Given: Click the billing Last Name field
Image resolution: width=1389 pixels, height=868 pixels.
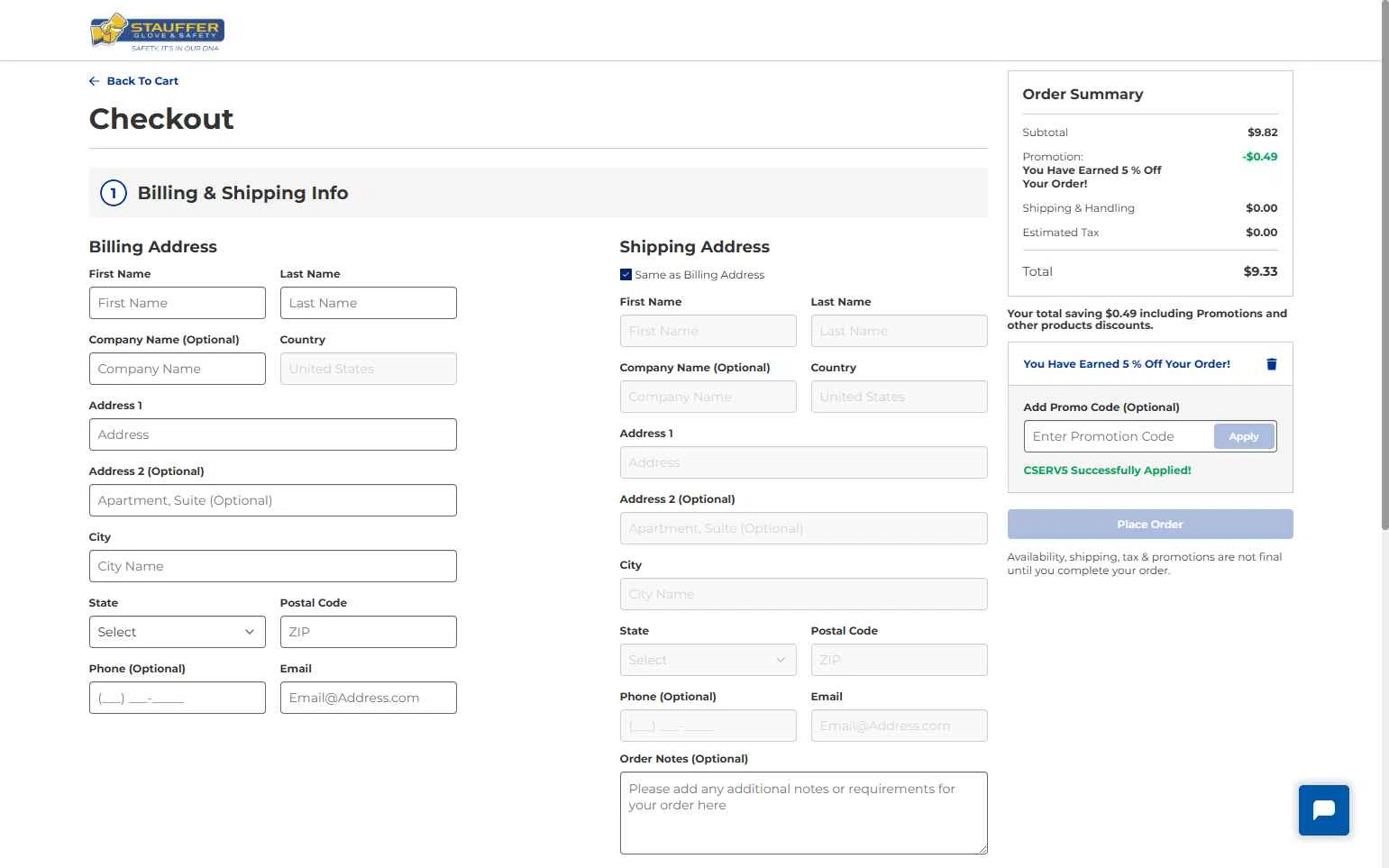Looking at the screenshot, I should pos(369,303).
